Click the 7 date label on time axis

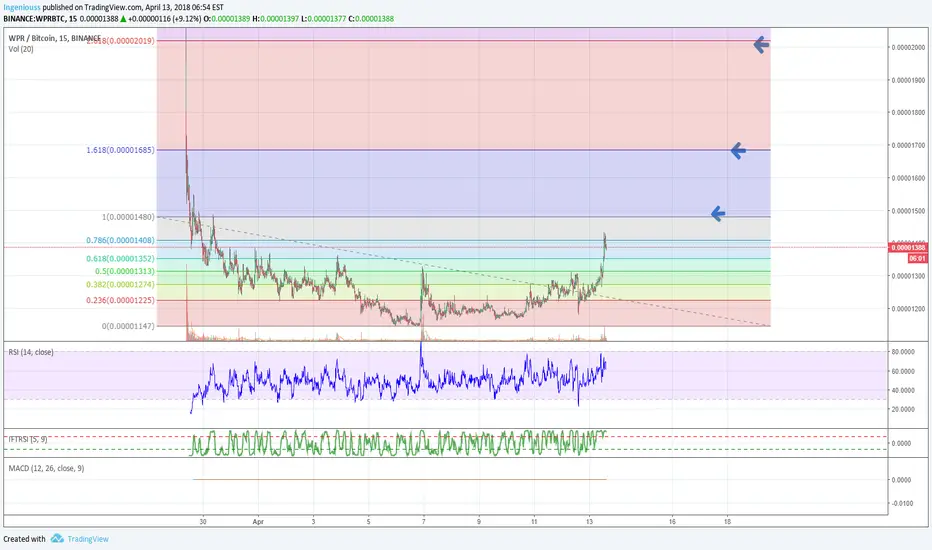click(424, 521)
